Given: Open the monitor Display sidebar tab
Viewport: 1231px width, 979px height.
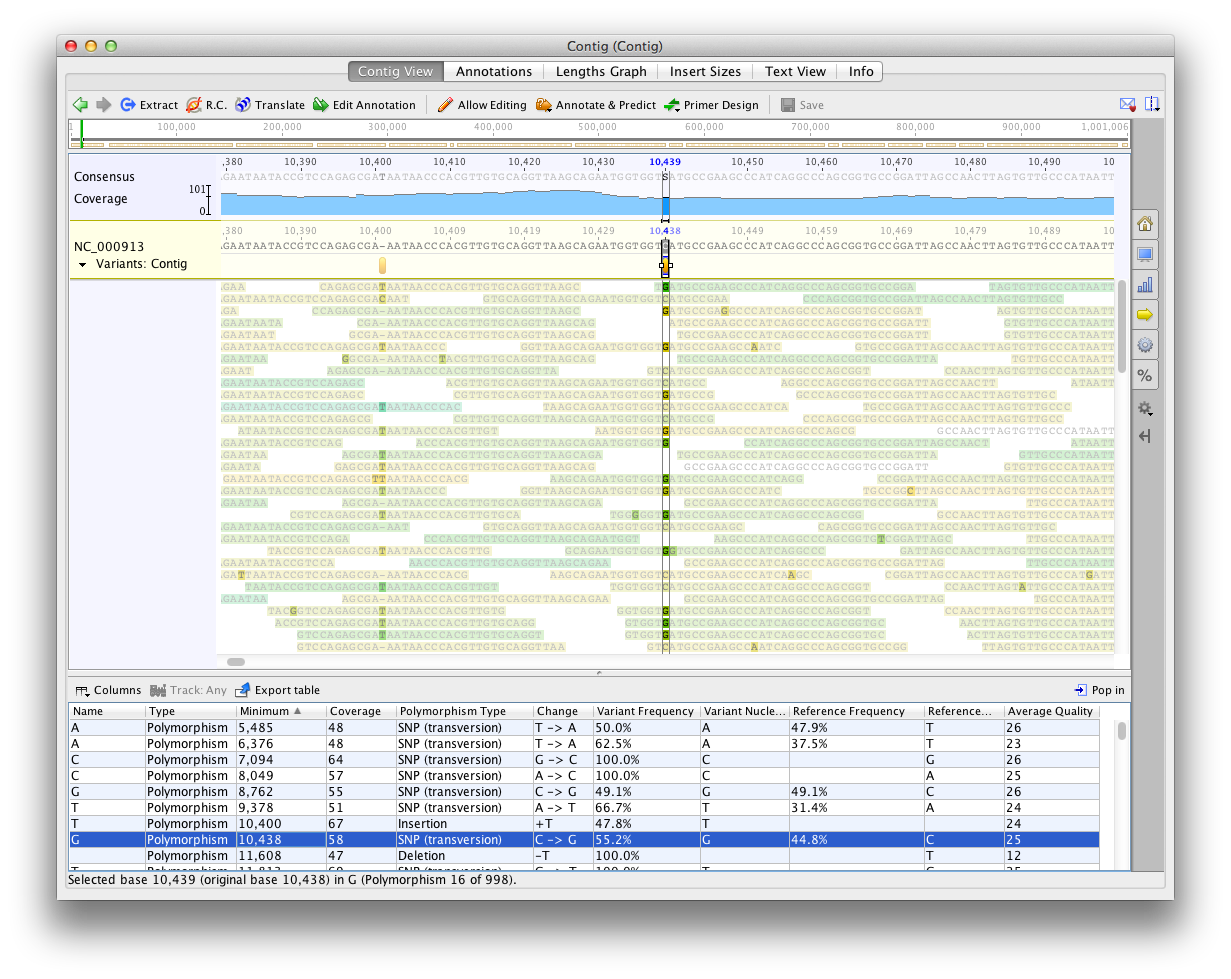Looking at the screenshot, I should [x=1145, y=254].
